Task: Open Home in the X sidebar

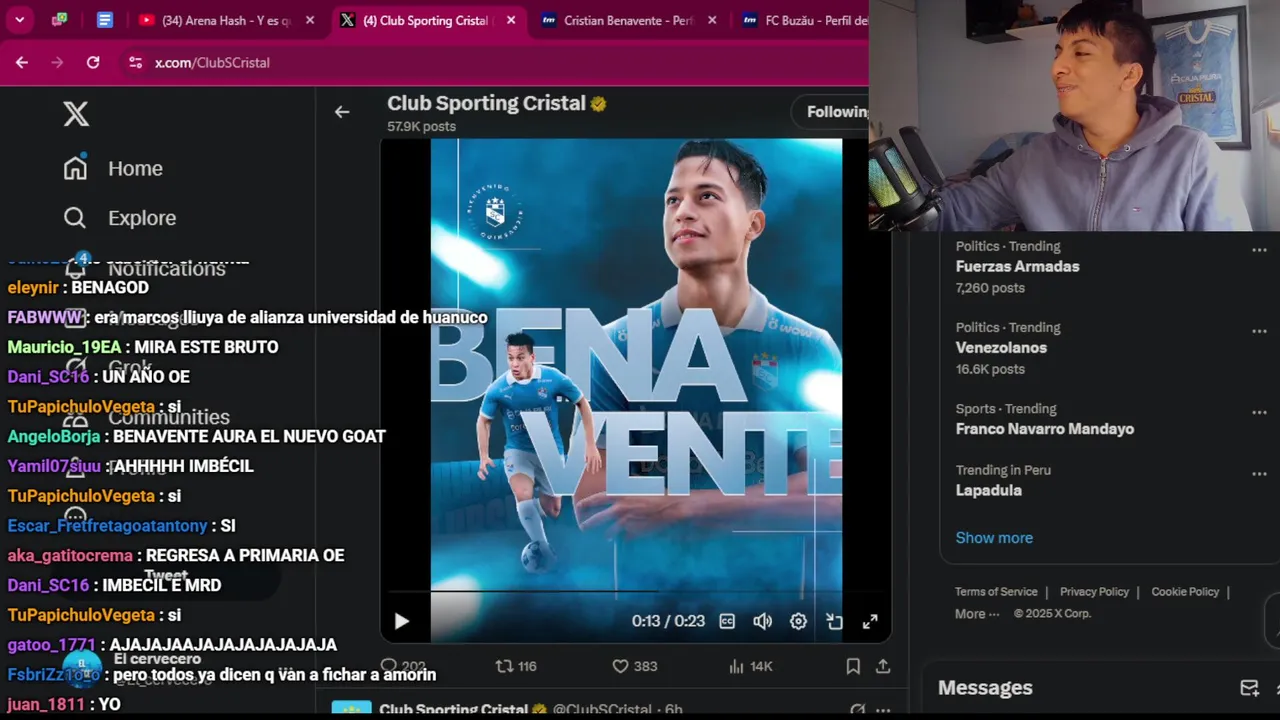Action: [x=112, y=168]
